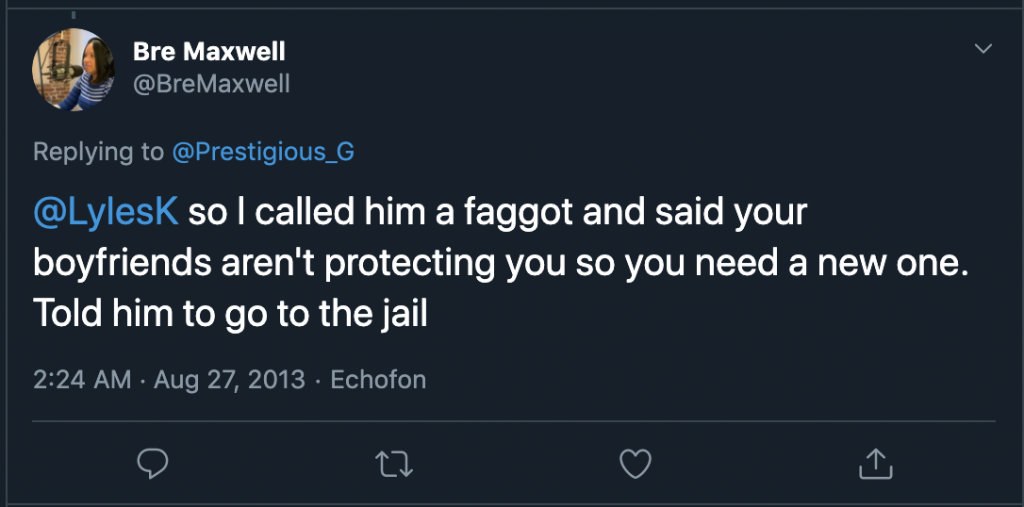
Task: Like the tweet with the heart icon
Action: [x=635, y=462]
